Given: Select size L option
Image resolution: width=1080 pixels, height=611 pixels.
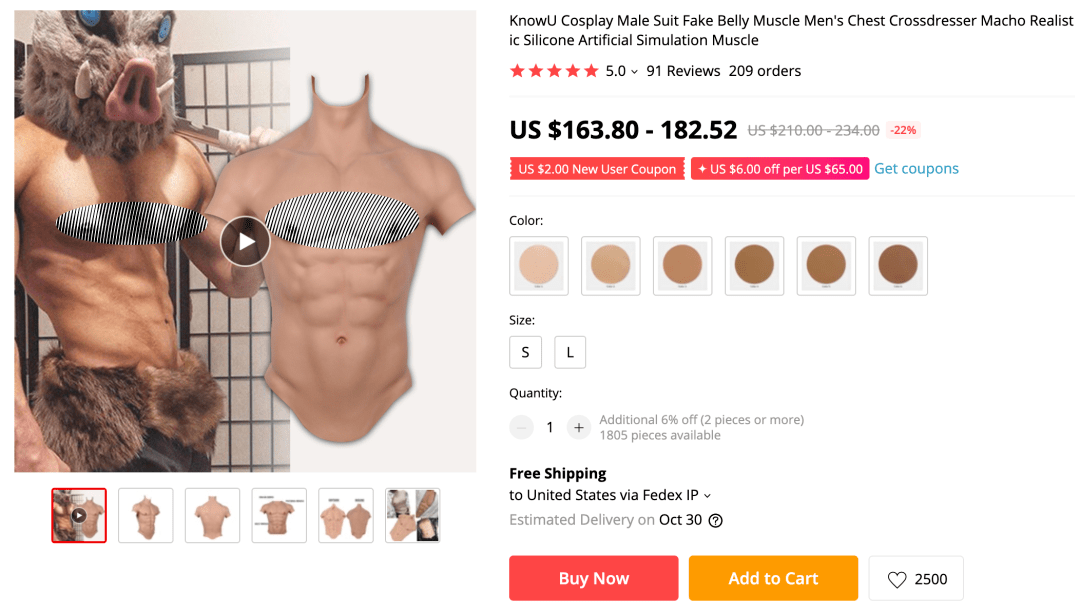Looking at the screenshot, I should coord(570,352).
